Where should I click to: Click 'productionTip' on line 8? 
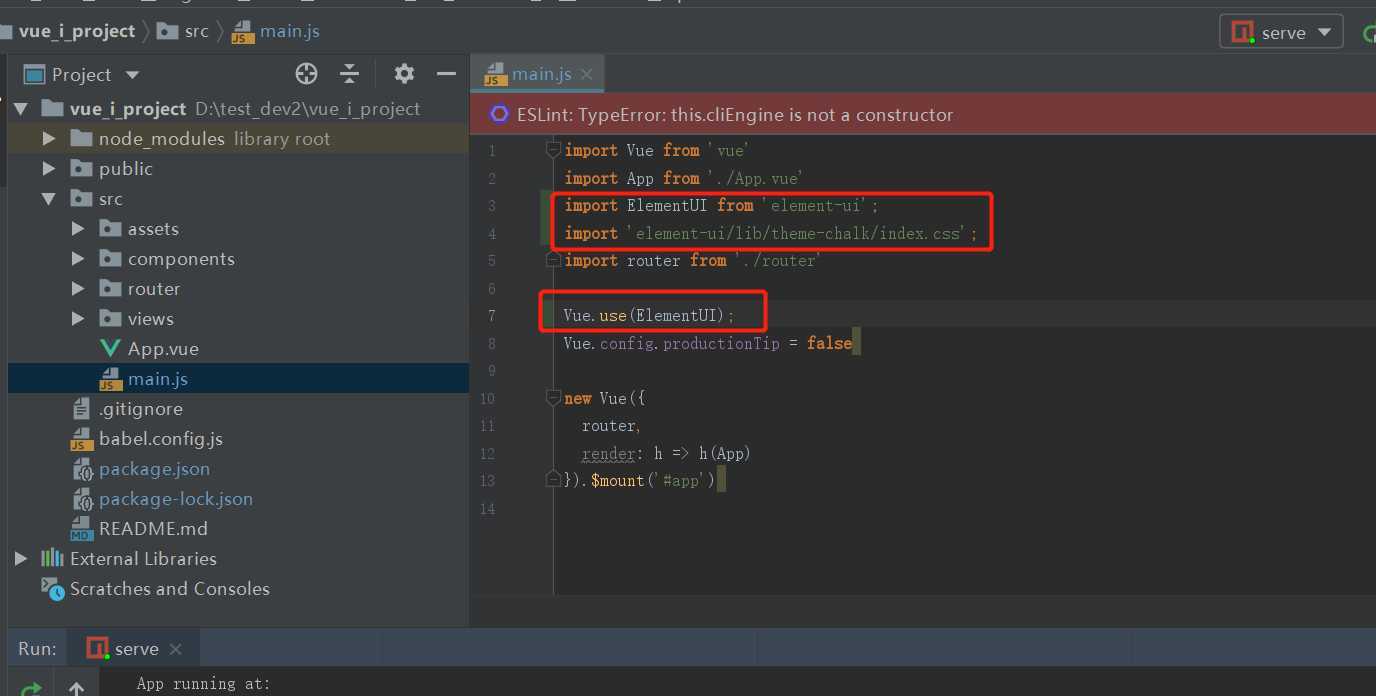(721, 343)
